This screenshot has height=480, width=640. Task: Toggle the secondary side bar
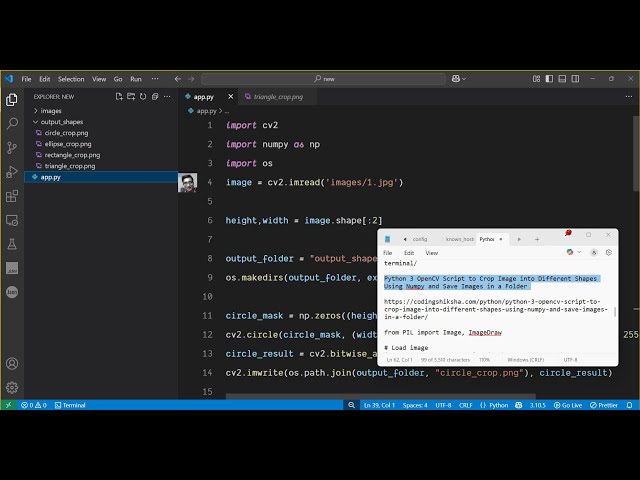(x=575, y=79)
